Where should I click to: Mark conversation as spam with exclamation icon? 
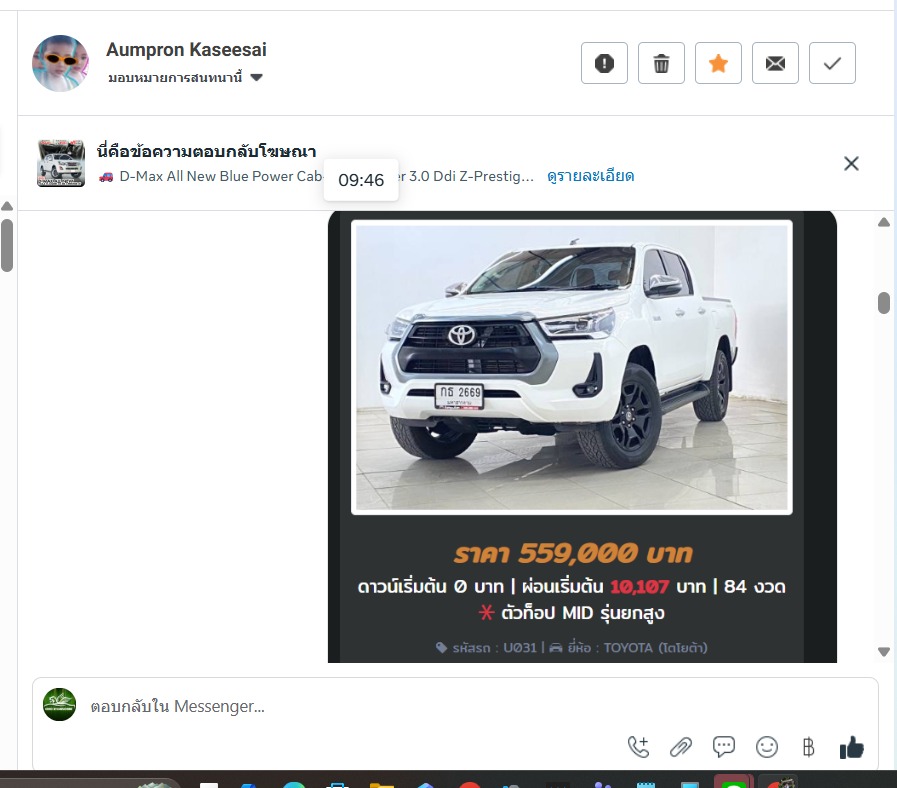604,63
